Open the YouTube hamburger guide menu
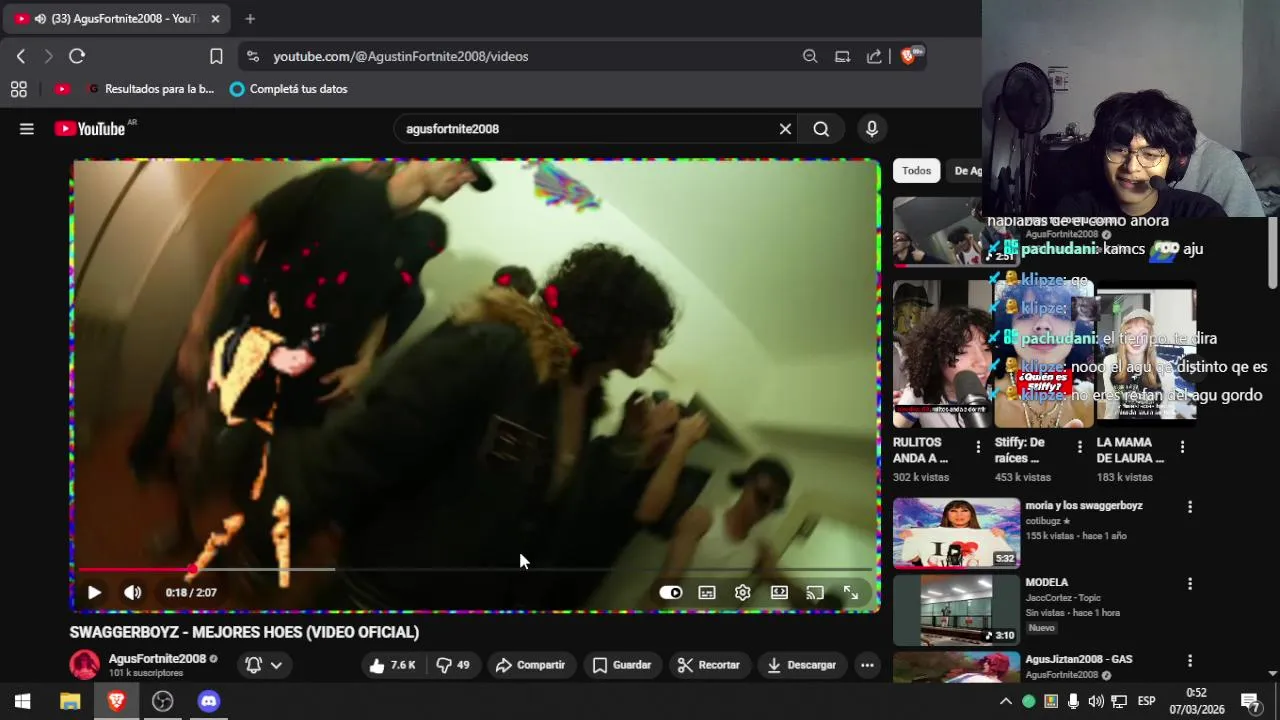The image size is (1280, 720). pyautogui.click(x=27, y=129)
